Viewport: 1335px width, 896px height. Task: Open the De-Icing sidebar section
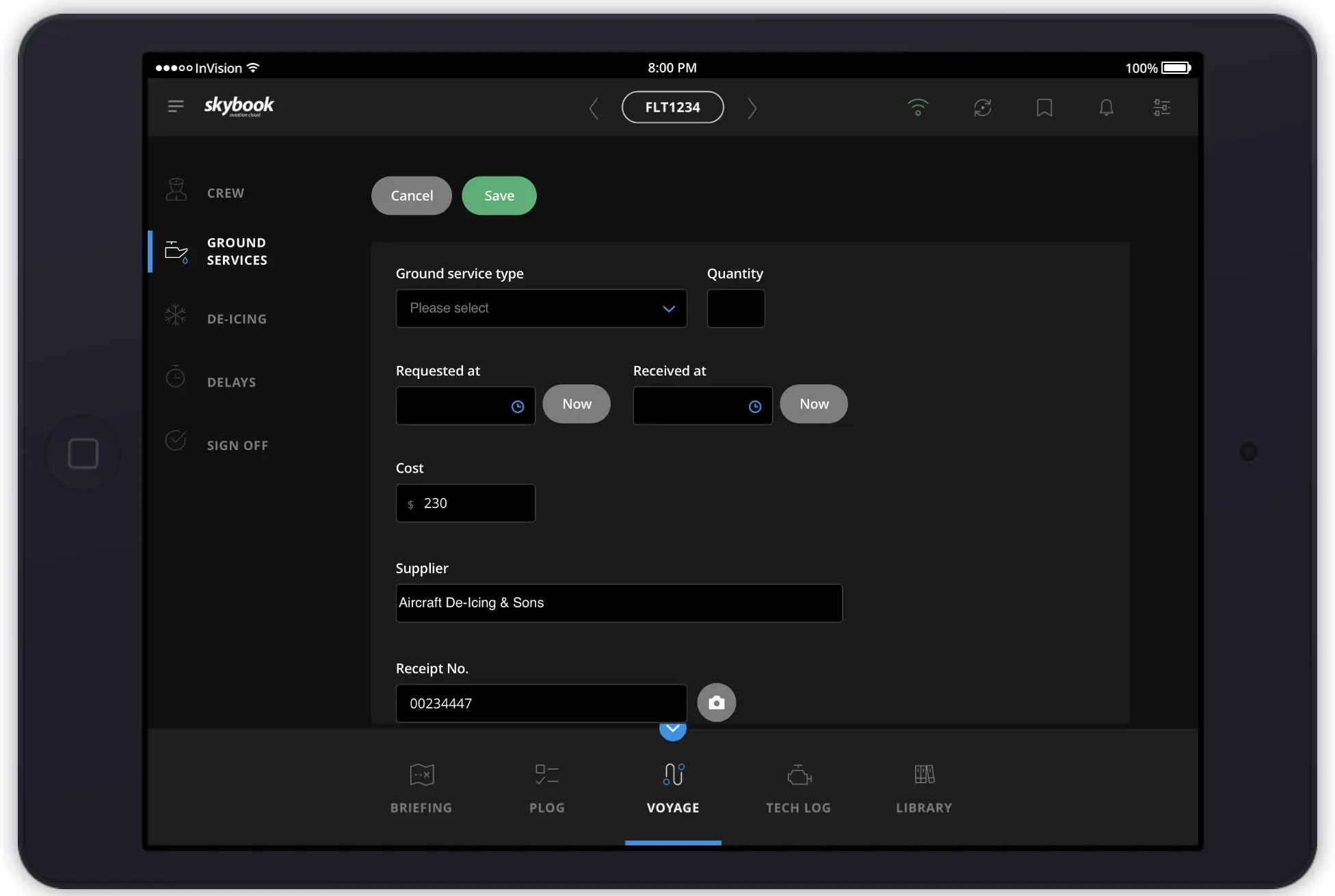pyautogui.click(x=236, y=319)
